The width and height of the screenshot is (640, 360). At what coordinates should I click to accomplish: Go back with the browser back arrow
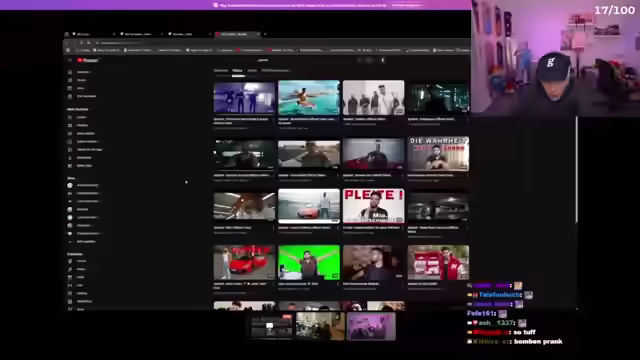(x=67, y=42)
